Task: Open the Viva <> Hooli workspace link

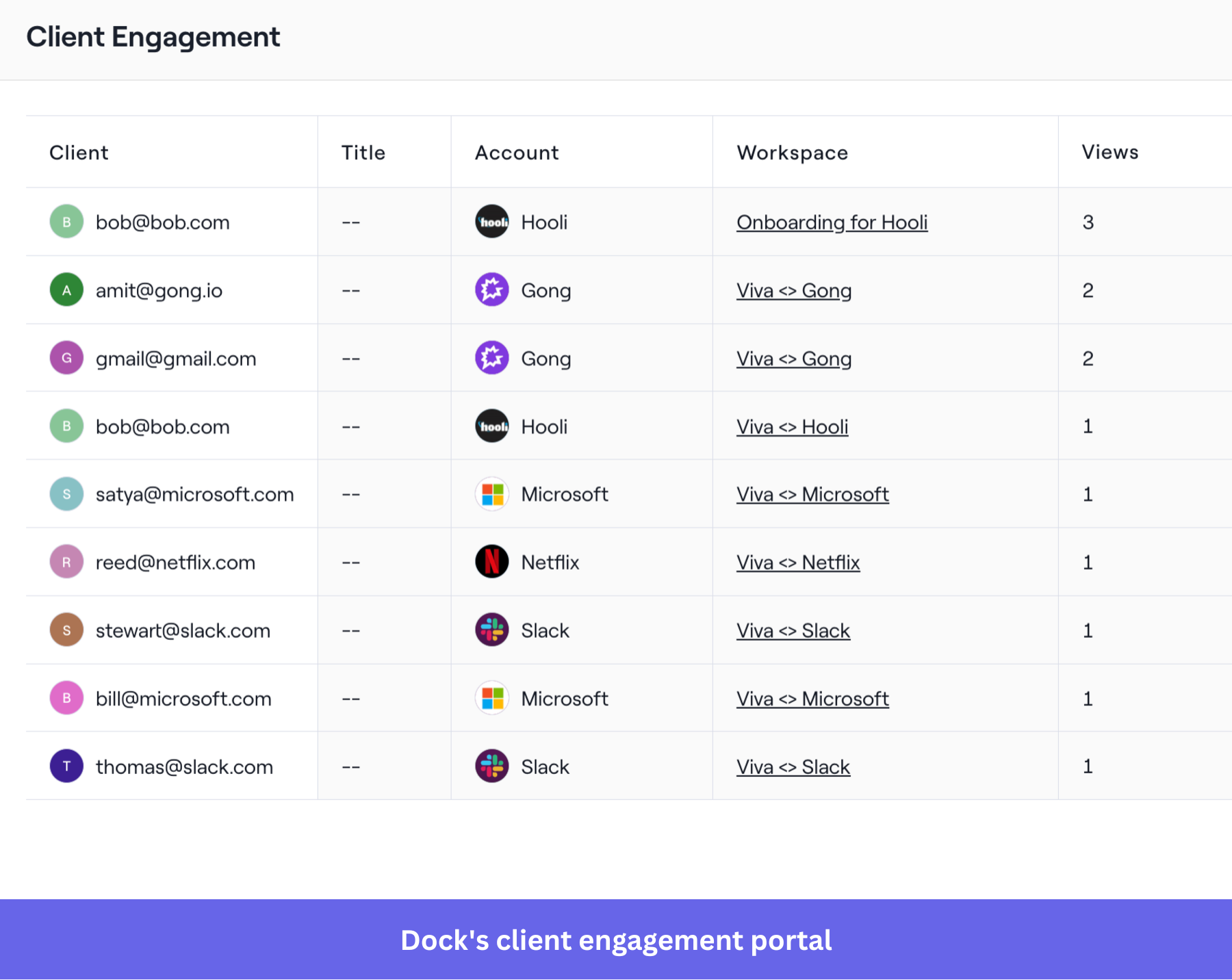Action: click(x=792, y=426)
